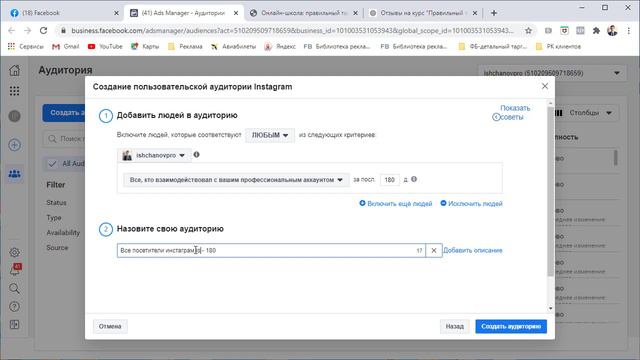
Task: Open a new browser tab
Action: 494,13
